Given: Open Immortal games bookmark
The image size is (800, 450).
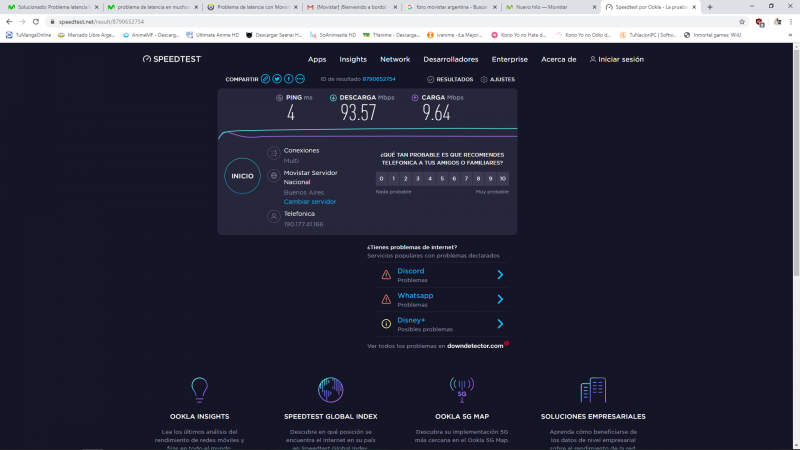Looking at the screenshot, I should 712,35.
